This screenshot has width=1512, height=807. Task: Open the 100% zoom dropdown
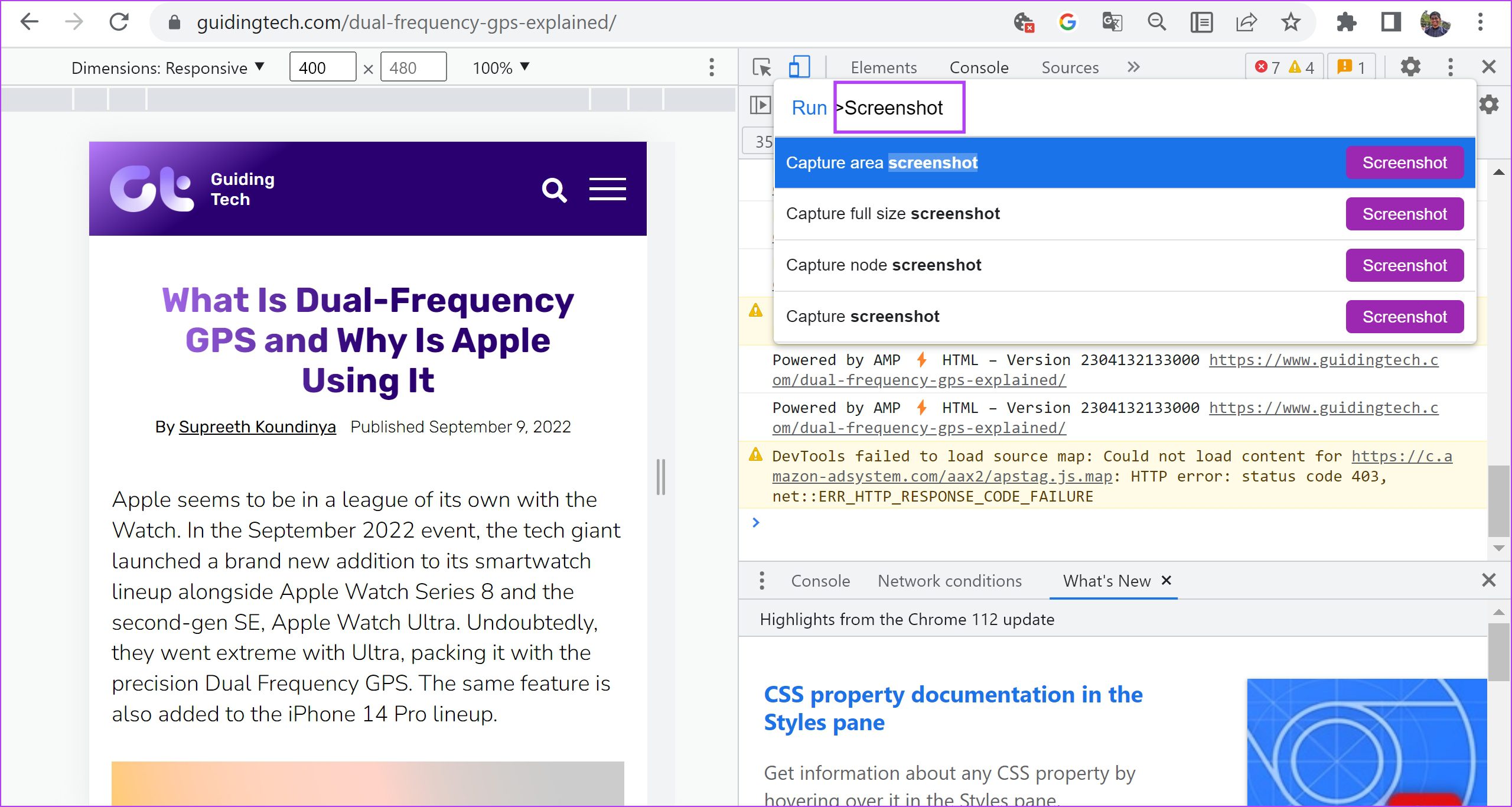501,67
